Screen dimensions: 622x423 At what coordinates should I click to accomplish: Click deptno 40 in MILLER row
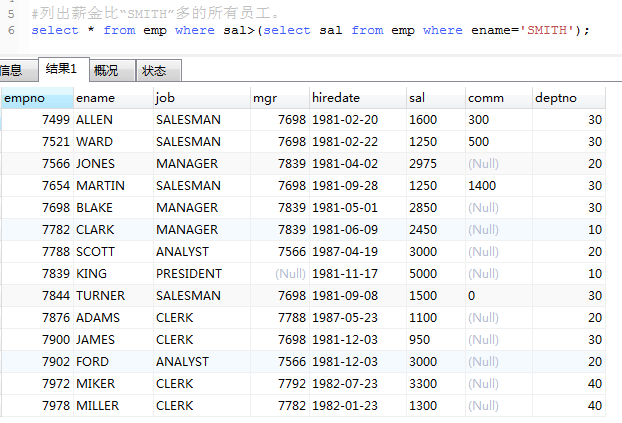[569, 406]
